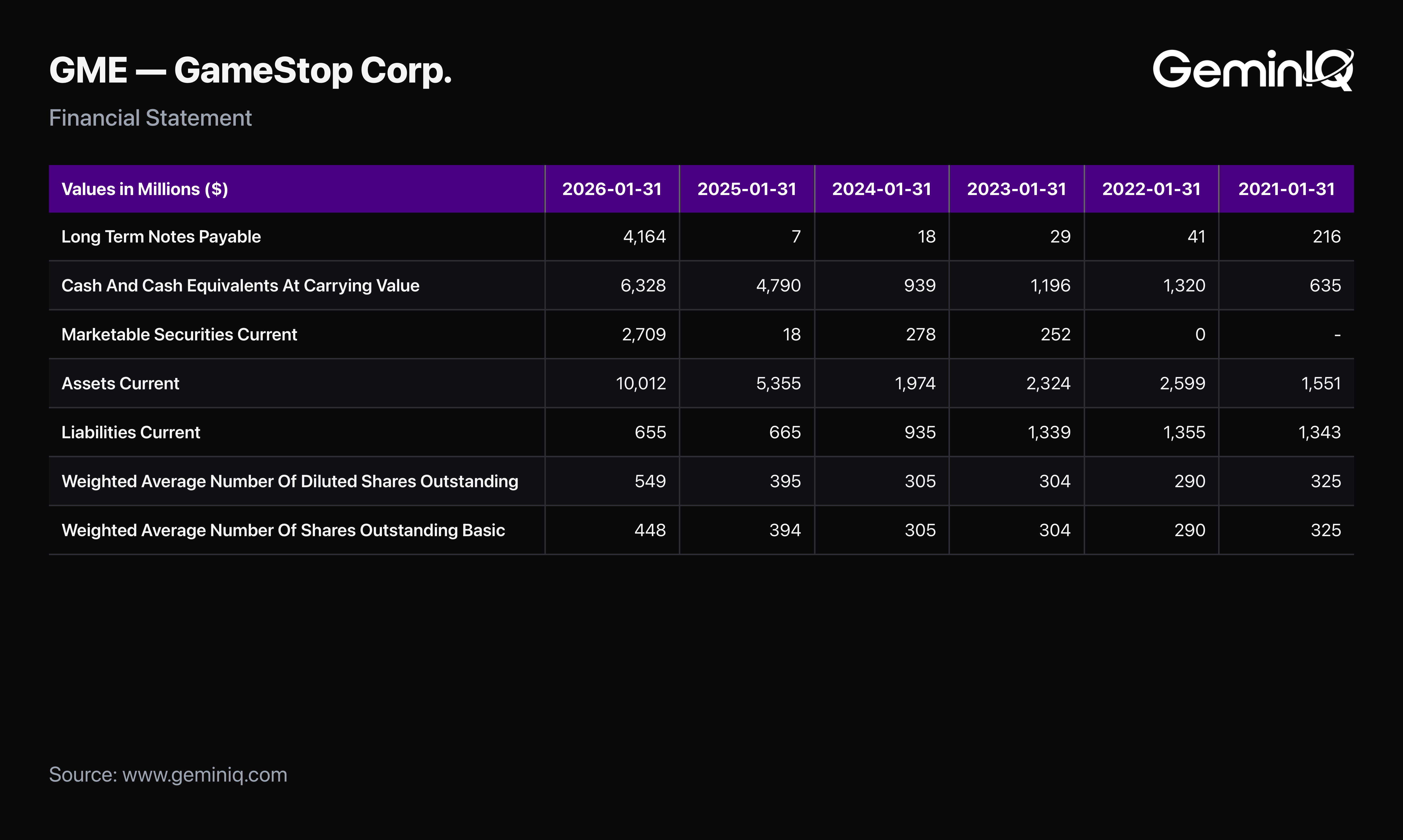Click the cash value 4,790

[x=778, y=286]
